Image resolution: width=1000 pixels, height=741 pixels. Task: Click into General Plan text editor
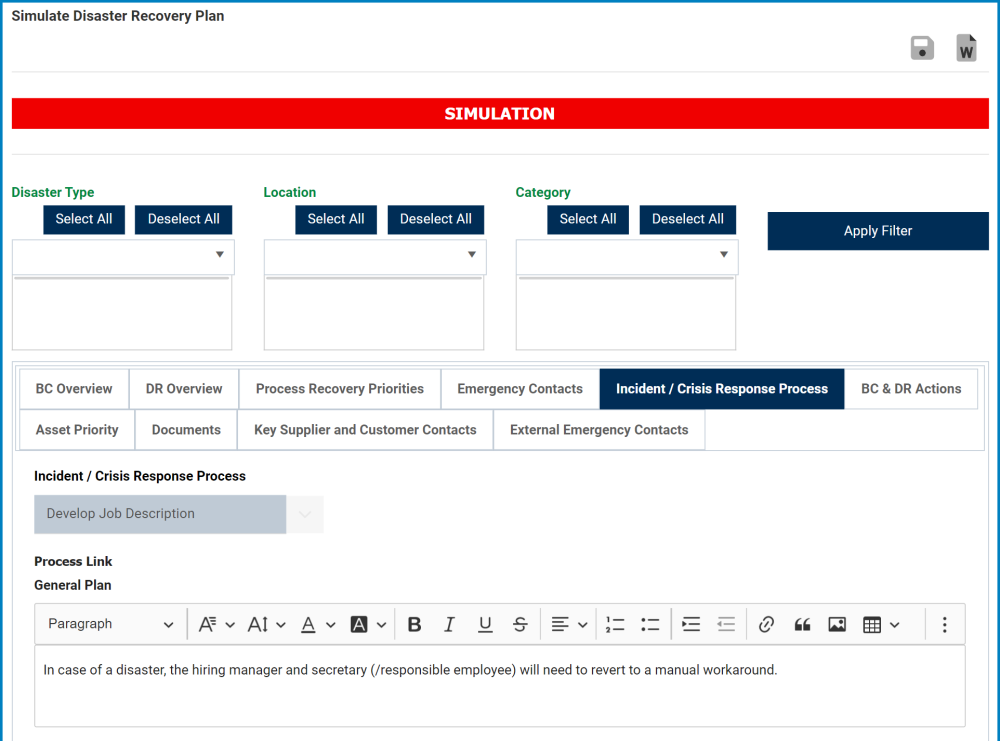(x=499, y=687)
